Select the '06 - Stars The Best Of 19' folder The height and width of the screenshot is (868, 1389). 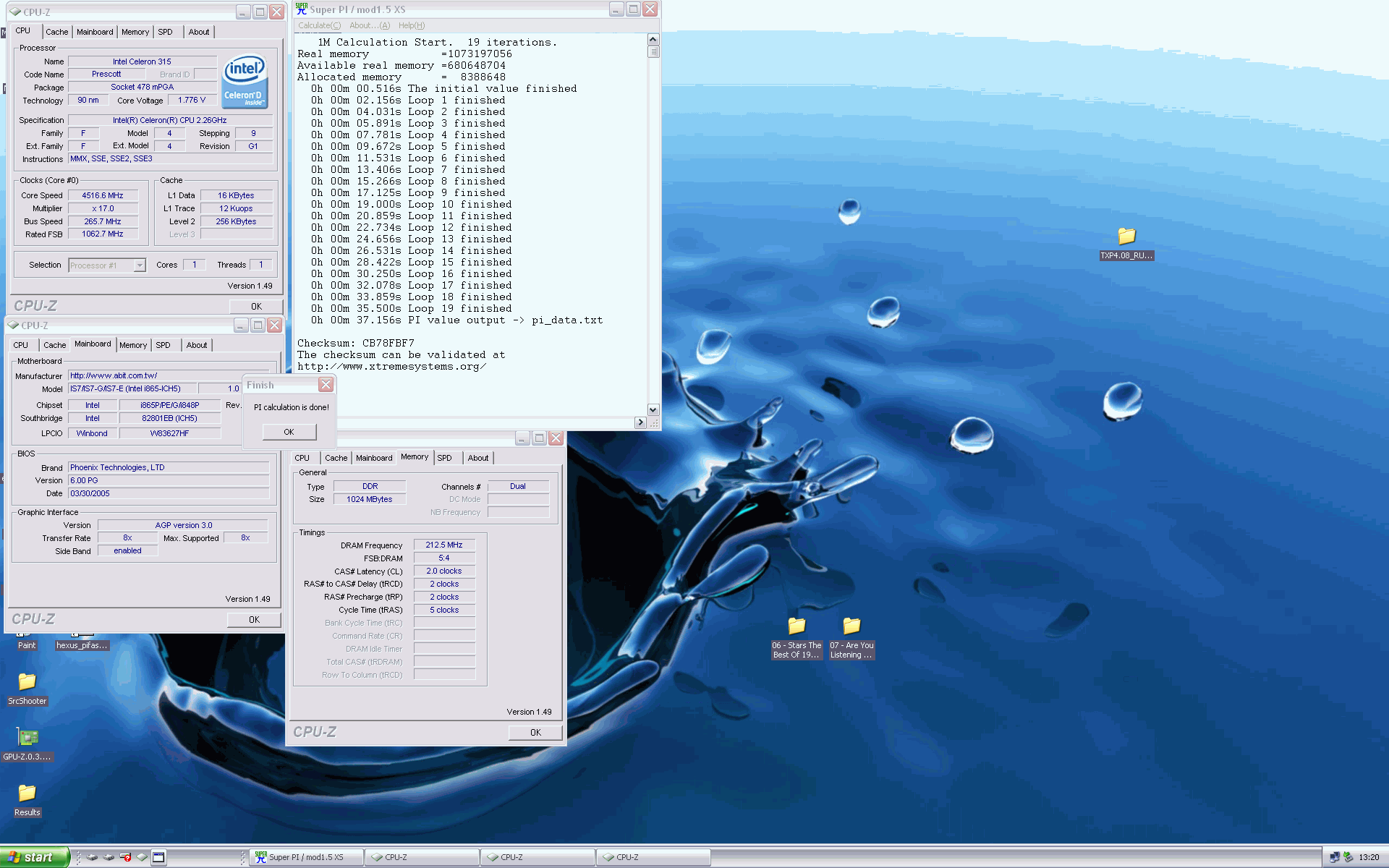click(797, 637)
